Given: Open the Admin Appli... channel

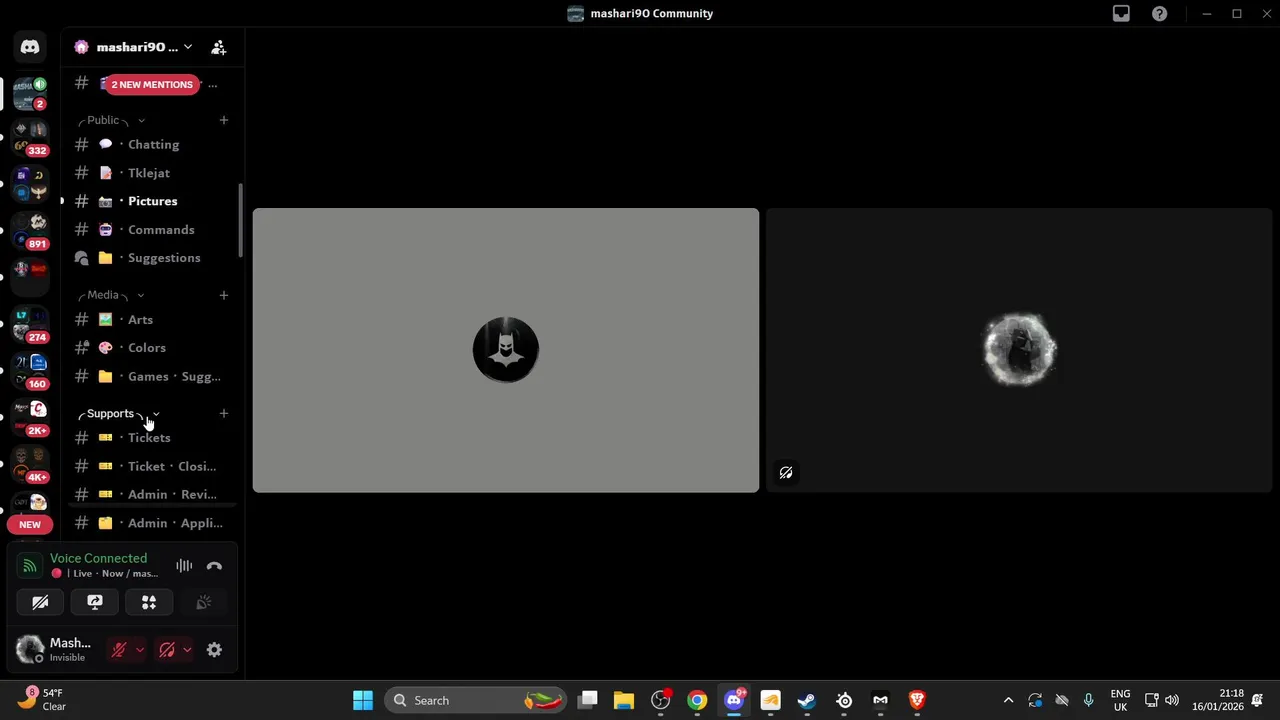Looking at the screenshot, I should coord(152,523).
